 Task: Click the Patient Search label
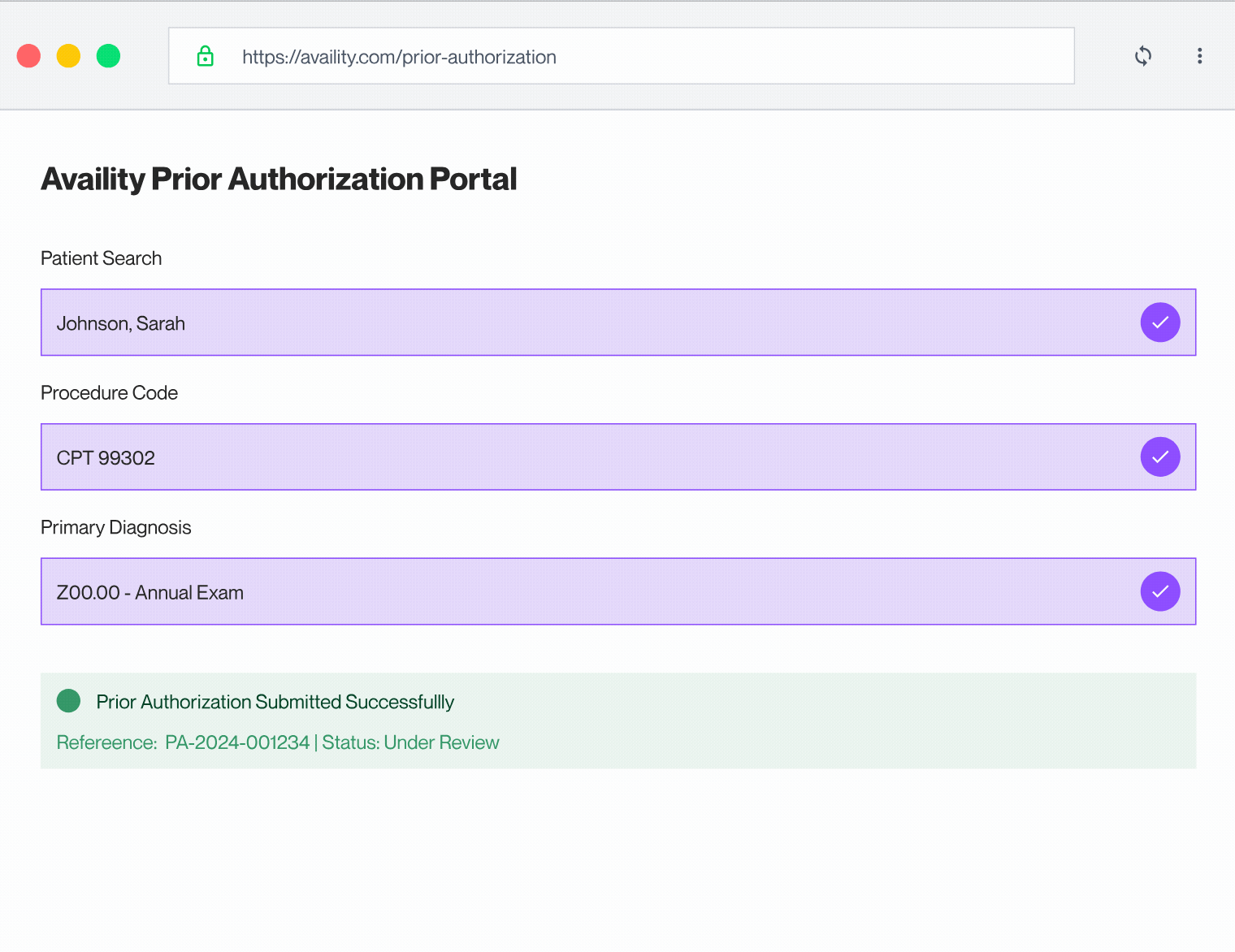(x=102, y=258)
